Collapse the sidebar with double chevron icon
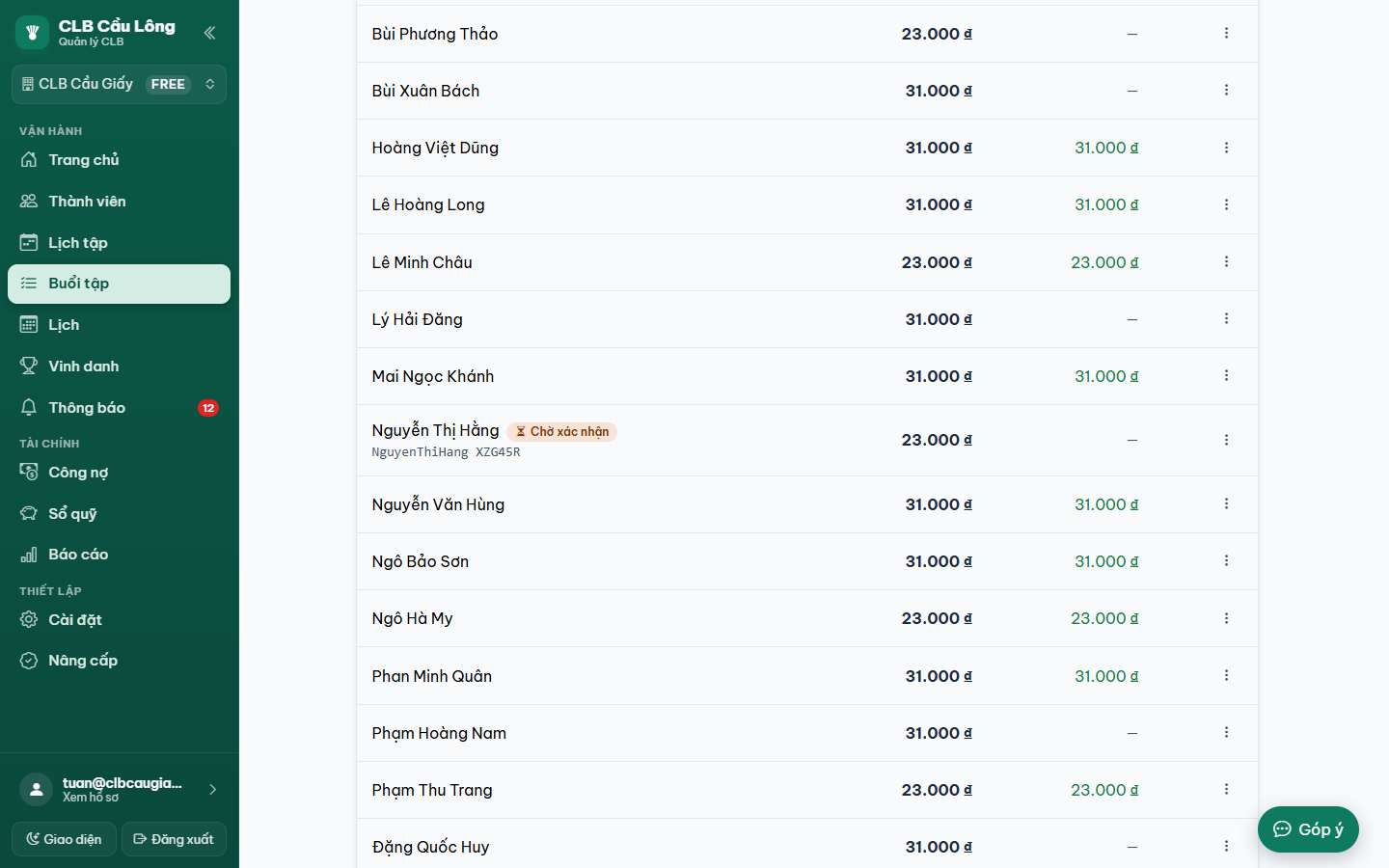1389x868 pixels. coord(209,33)
